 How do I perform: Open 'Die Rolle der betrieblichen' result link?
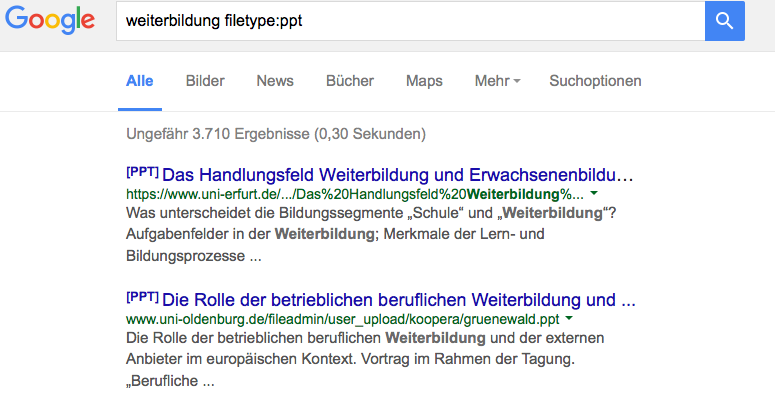pos(398,300)
